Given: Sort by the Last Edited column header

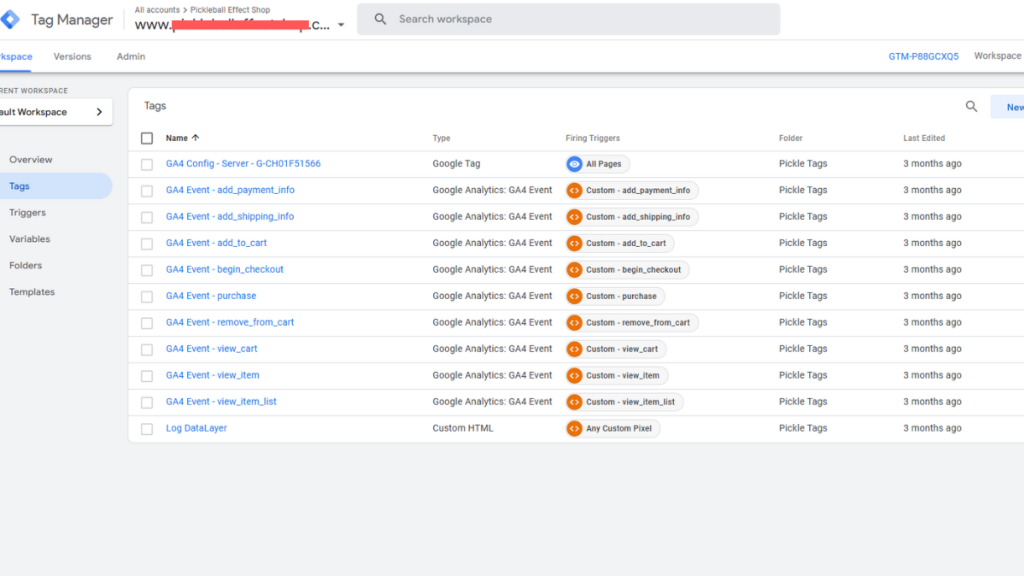Looking at the screenshot, I should pyautogui.click(x=924, y=138).
